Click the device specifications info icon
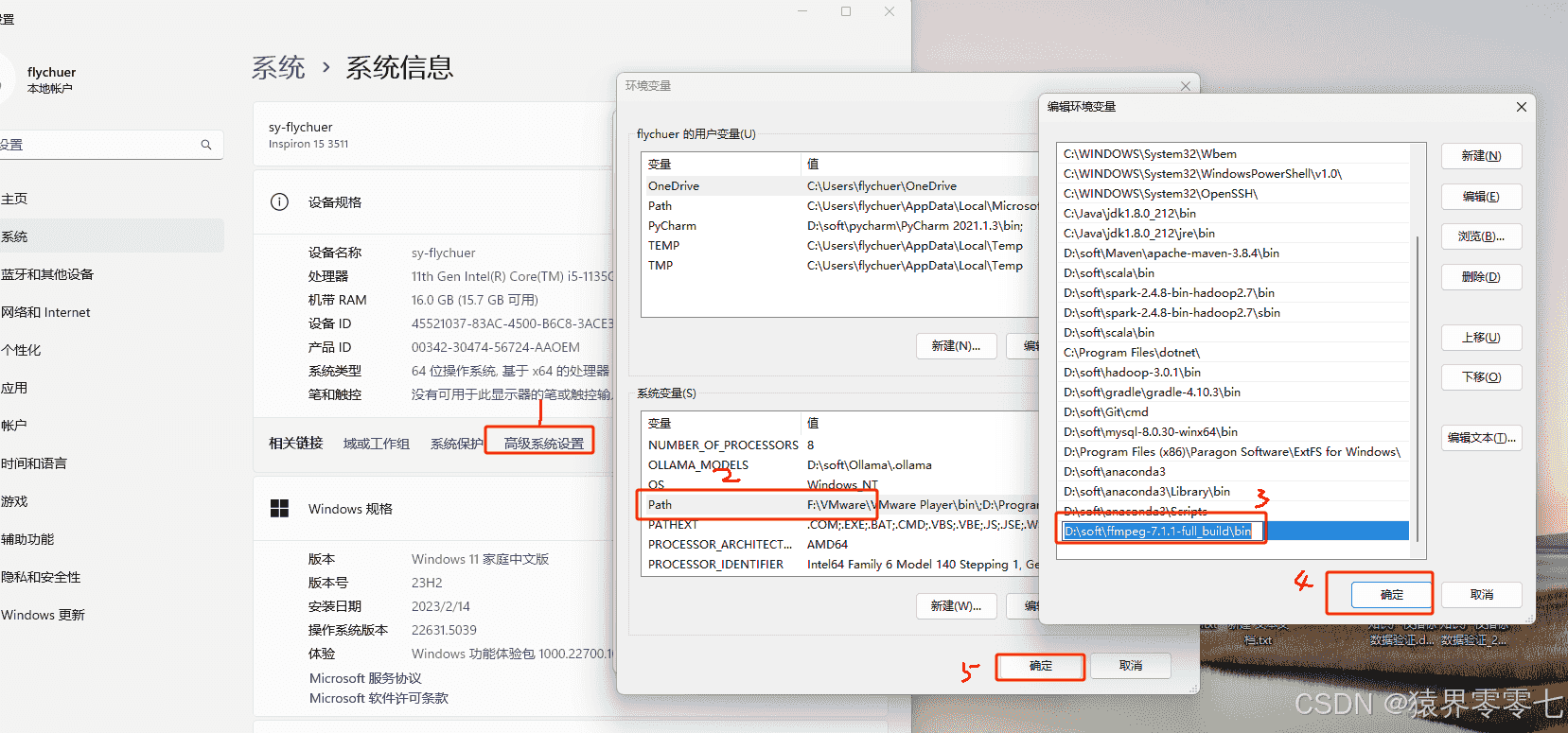The width and height of the screenshot is (1568, 733). [279, 201]
